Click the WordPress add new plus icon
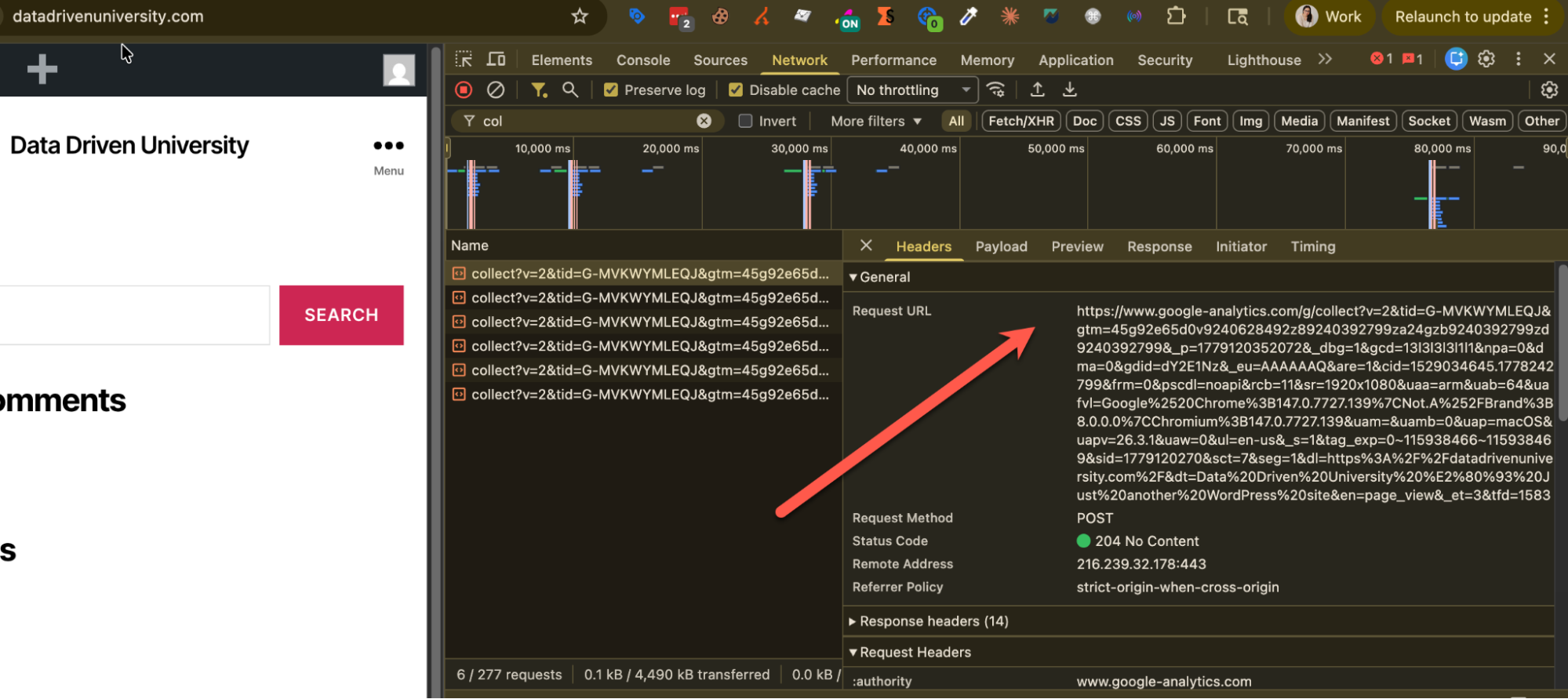Viewport: 1568px width, 699px height. click(42, 69)
